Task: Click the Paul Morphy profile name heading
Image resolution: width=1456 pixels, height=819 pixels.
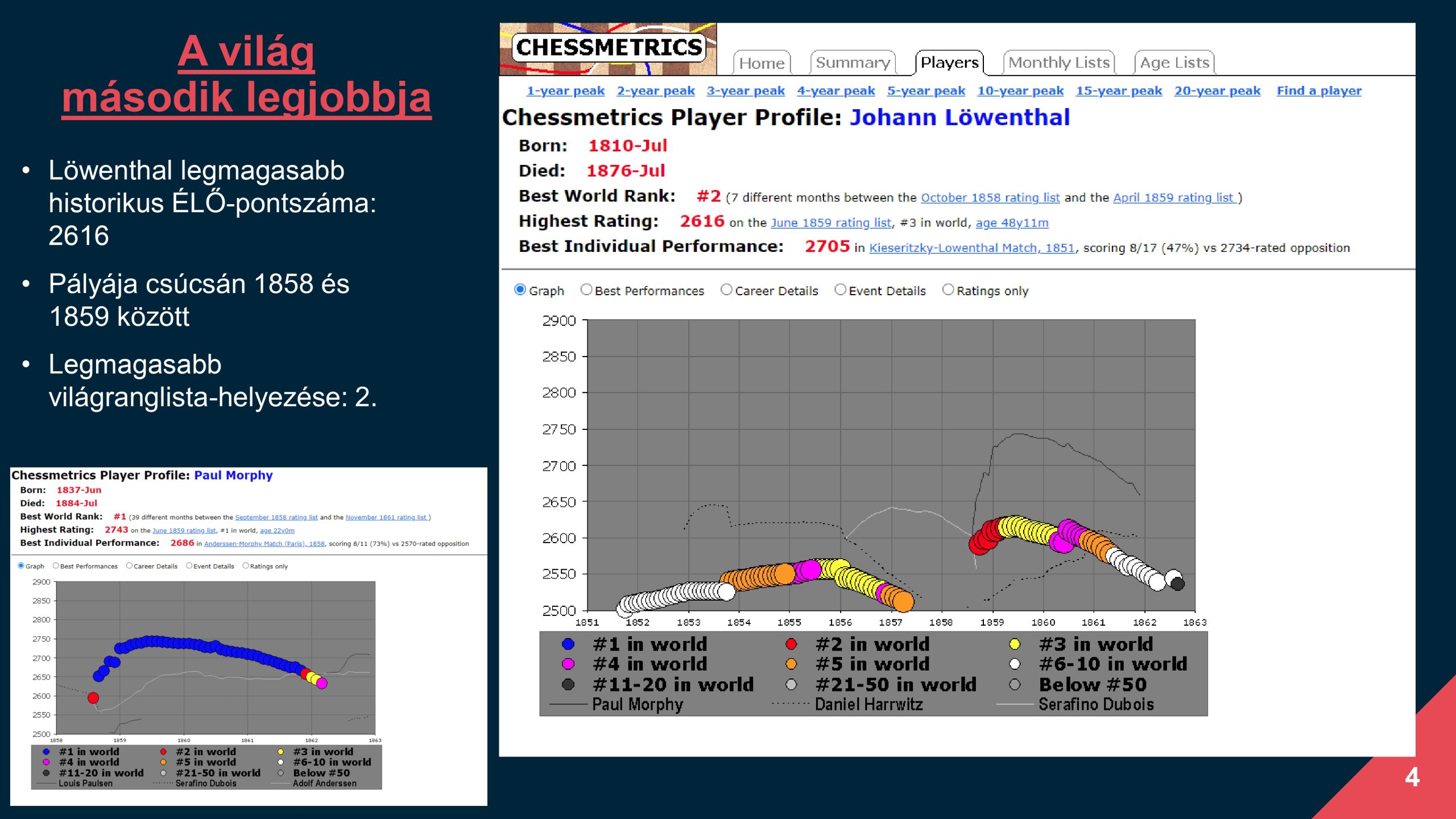Action: coord(233,475)
